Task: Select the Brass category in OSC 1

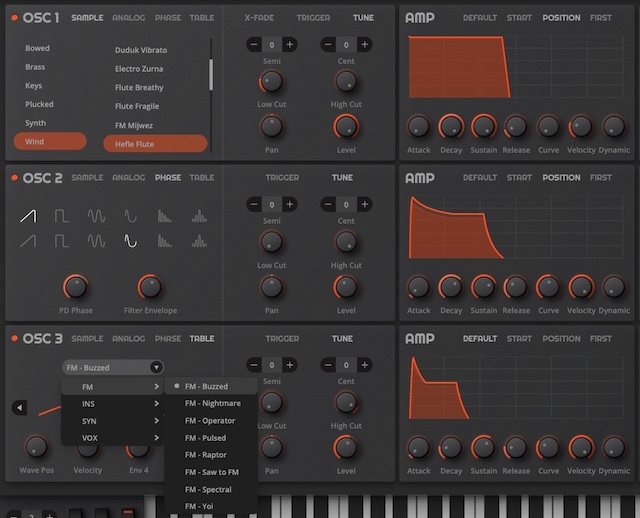Action: coord(37,67)
